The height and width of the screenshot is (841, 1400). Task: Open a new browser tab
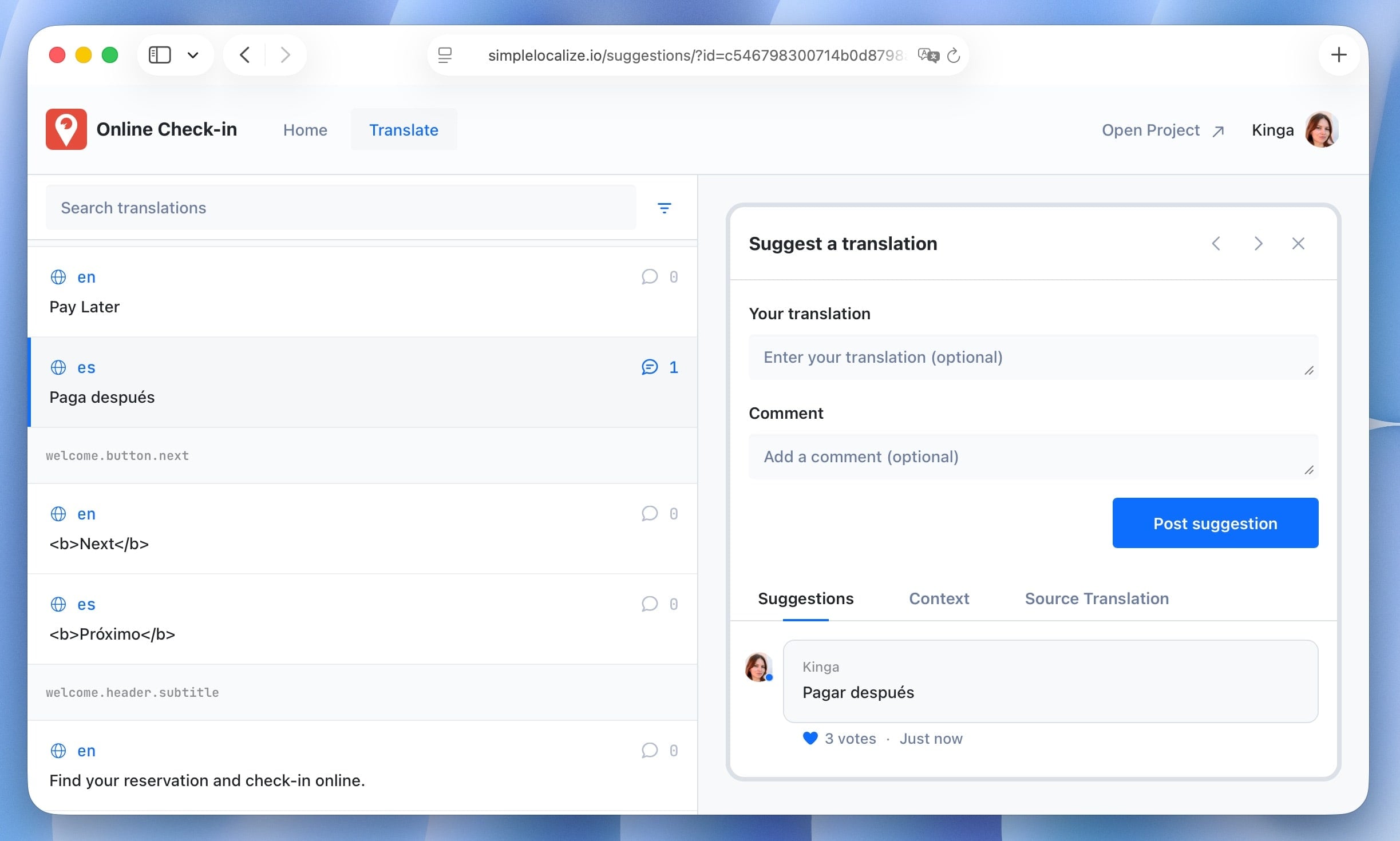[1338, 55]
